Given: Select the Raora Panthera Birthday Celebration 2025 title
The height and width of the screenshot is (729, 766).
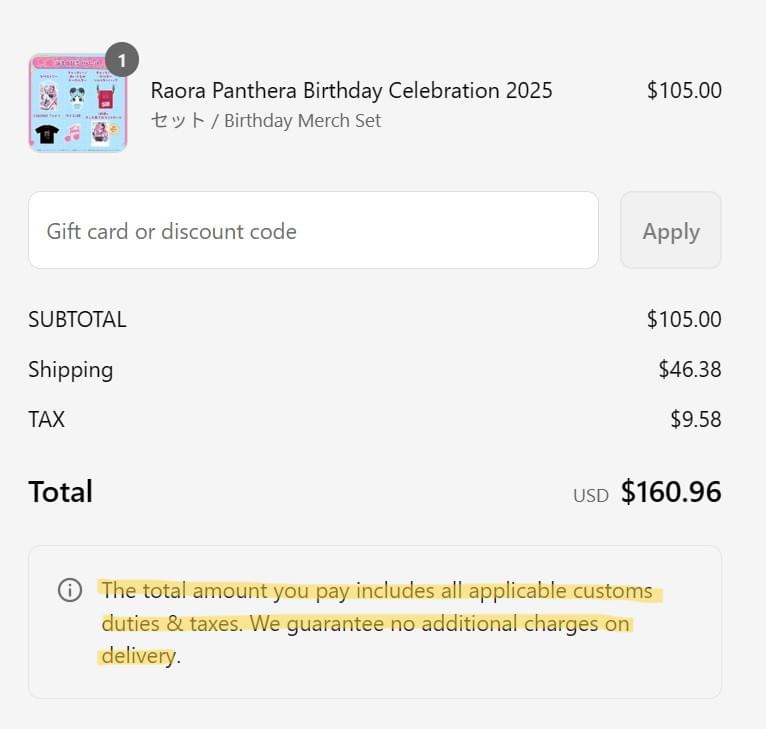Looking at the screenshot, I should click(x=351, y=90).
